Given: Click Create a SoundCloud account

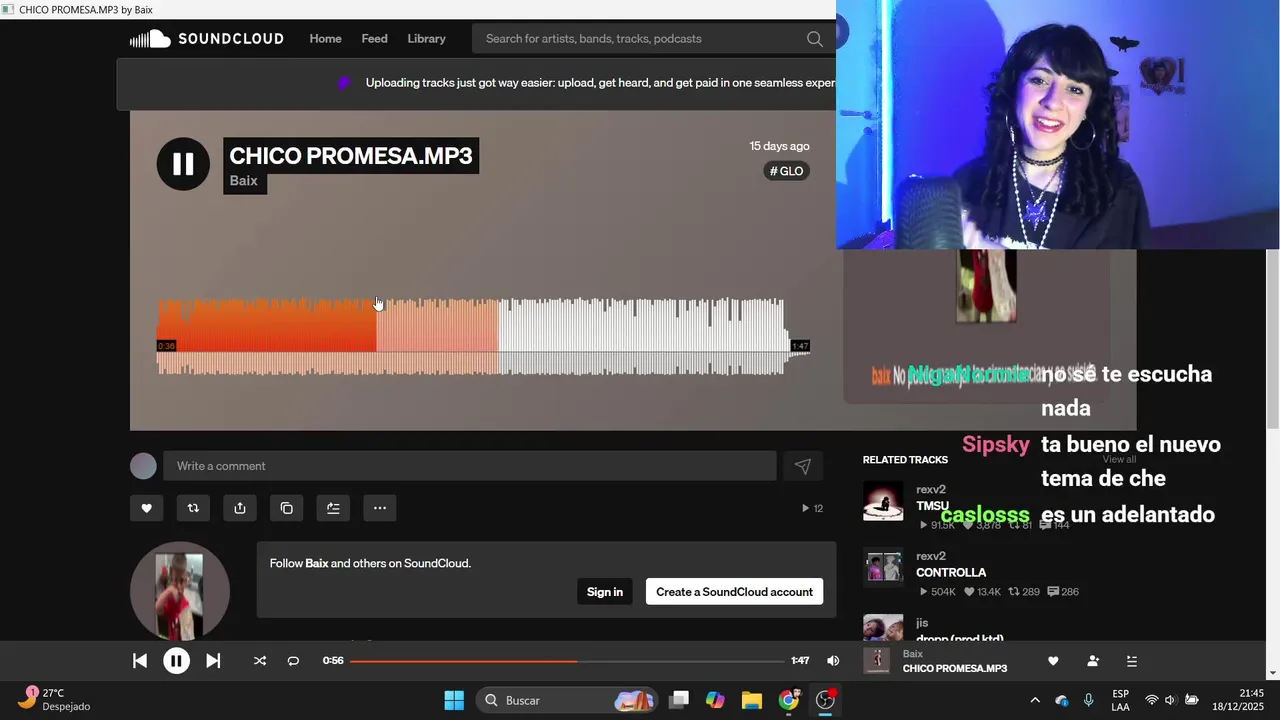Looking at the screenshot, I should point(734,592).
